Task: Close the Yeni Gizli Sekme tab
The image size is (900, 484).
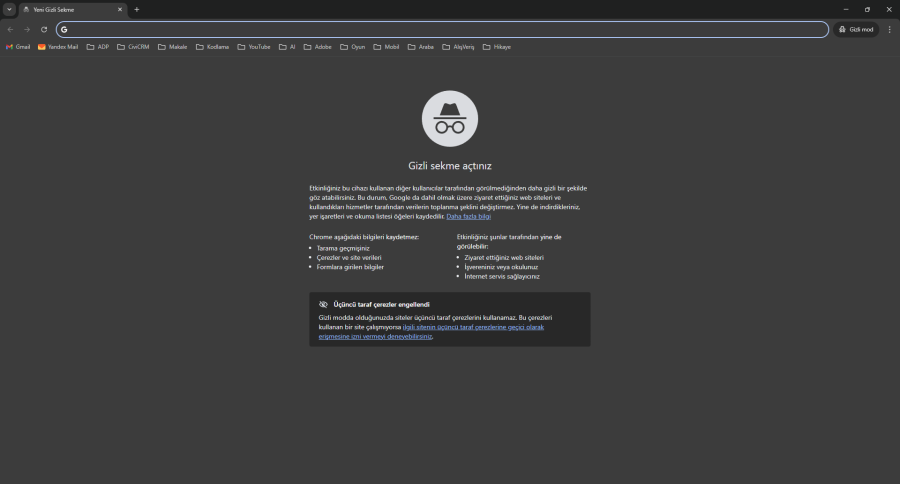Action: [x=120, y=9]
